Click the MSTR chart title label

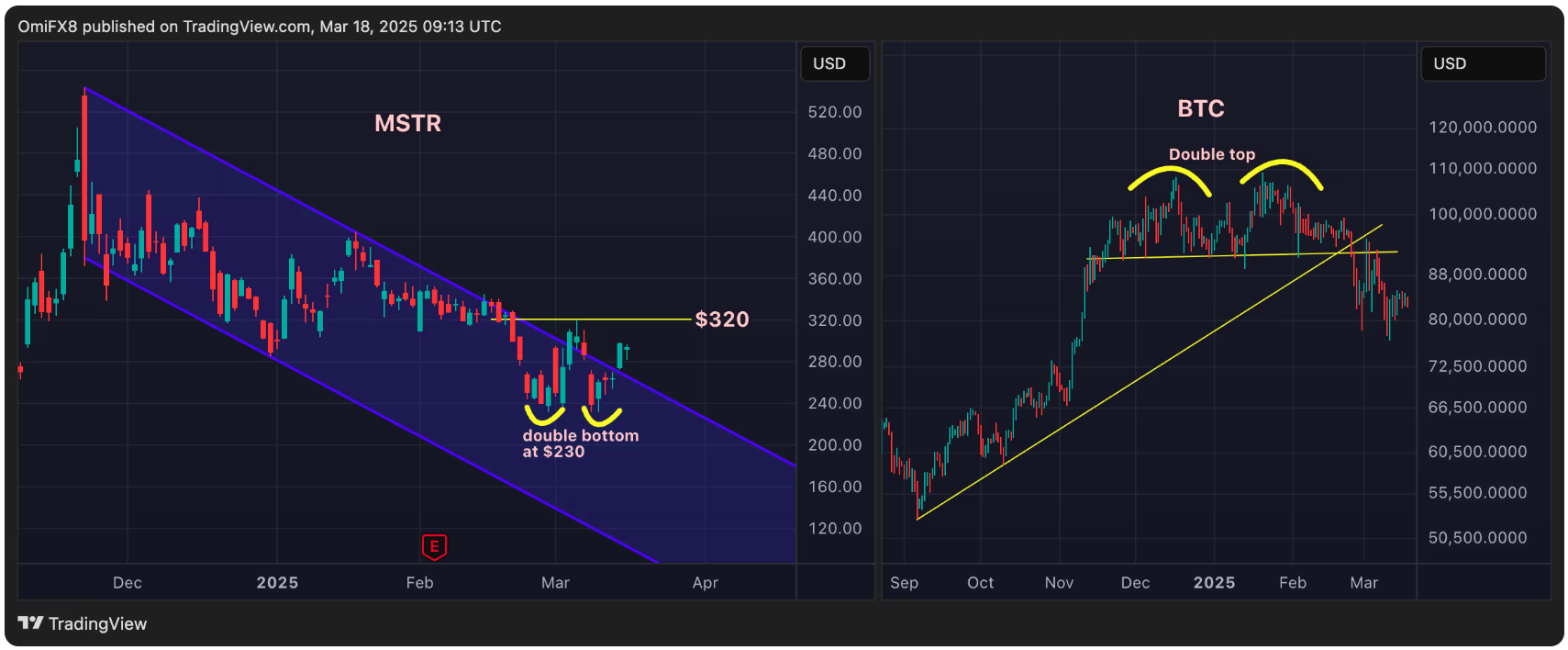(x=408, y=123)
